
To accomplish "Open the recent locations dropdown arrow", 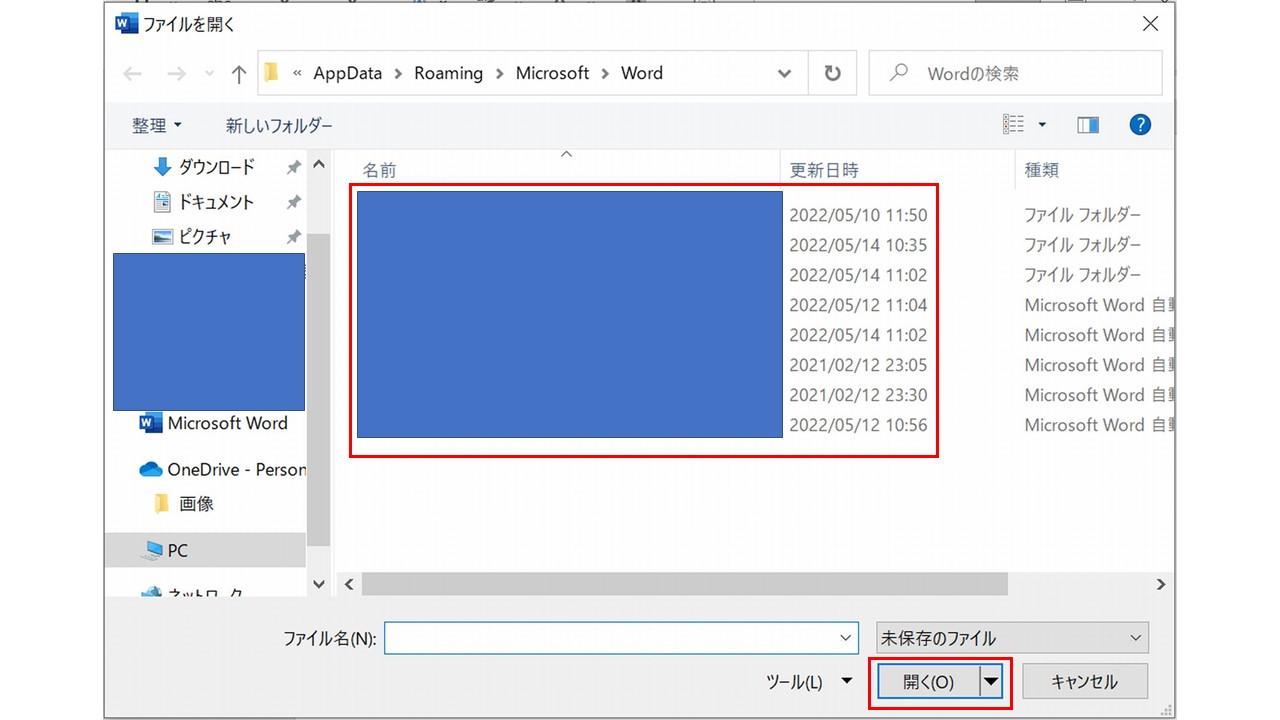I will tap(209, 74).
